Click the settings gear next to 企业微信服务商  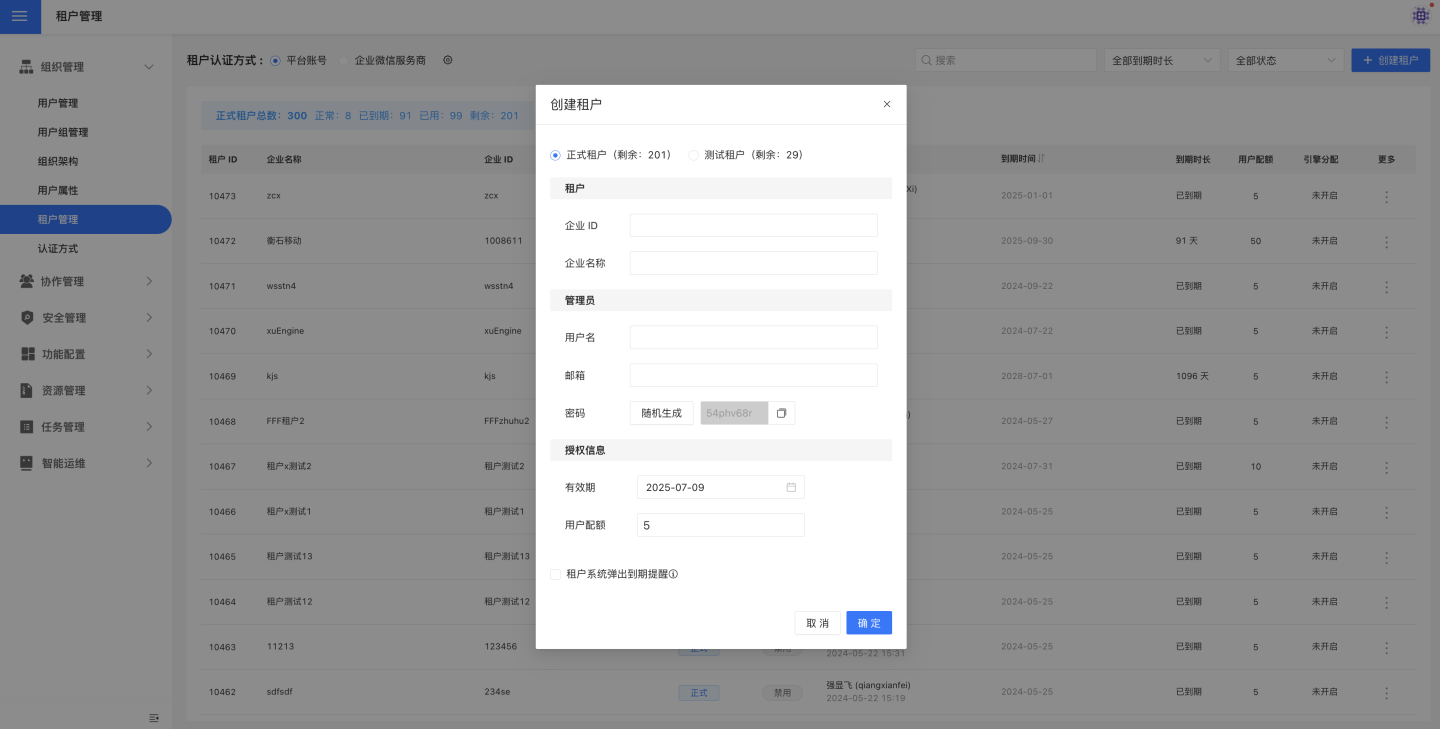[448, 60]
